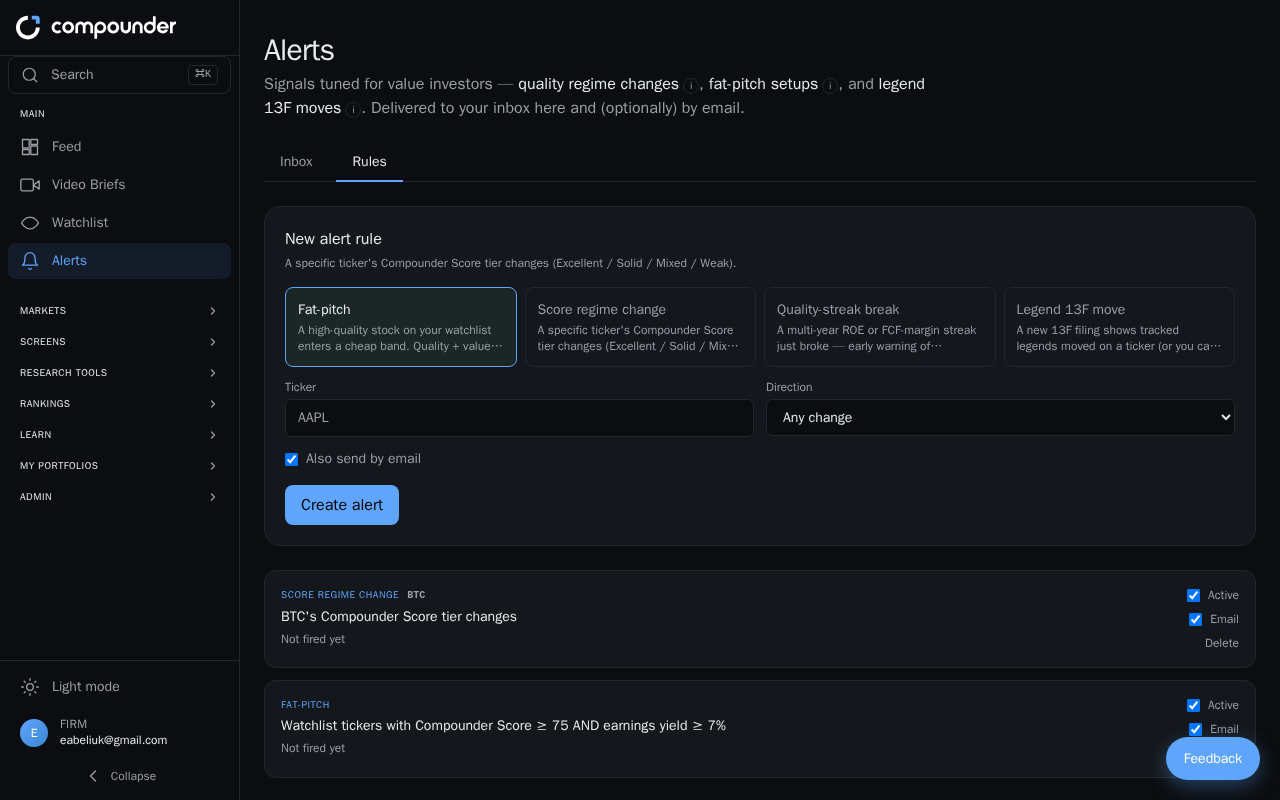Choose the Quality-streak break card
Image resolution: width=1280 pixels, height=800 pixels.
click(880, 327)
